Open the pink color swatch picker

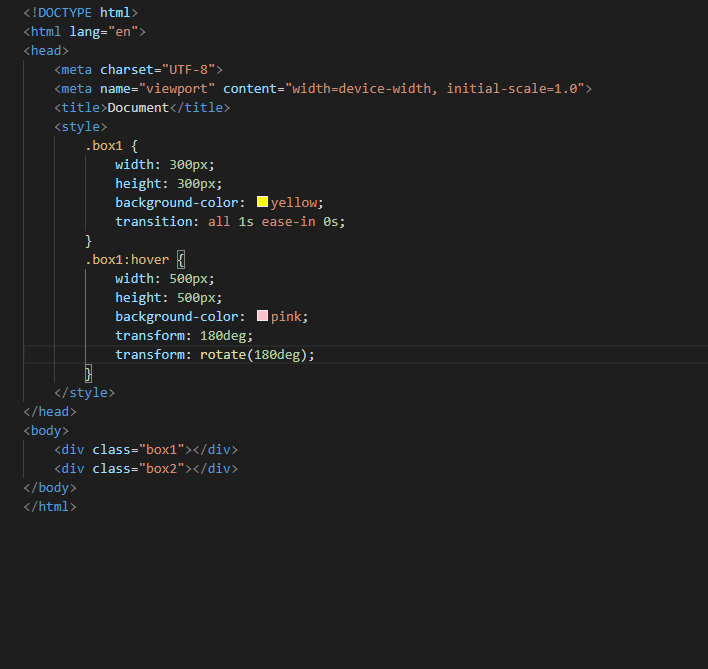(262, 315)
